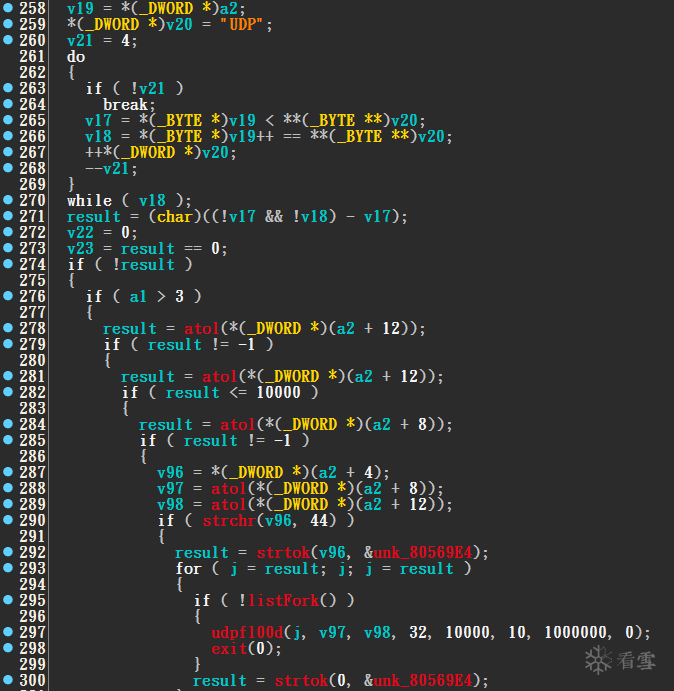
Task: Select variable v22 on line 272
Action: pos(80,232)
